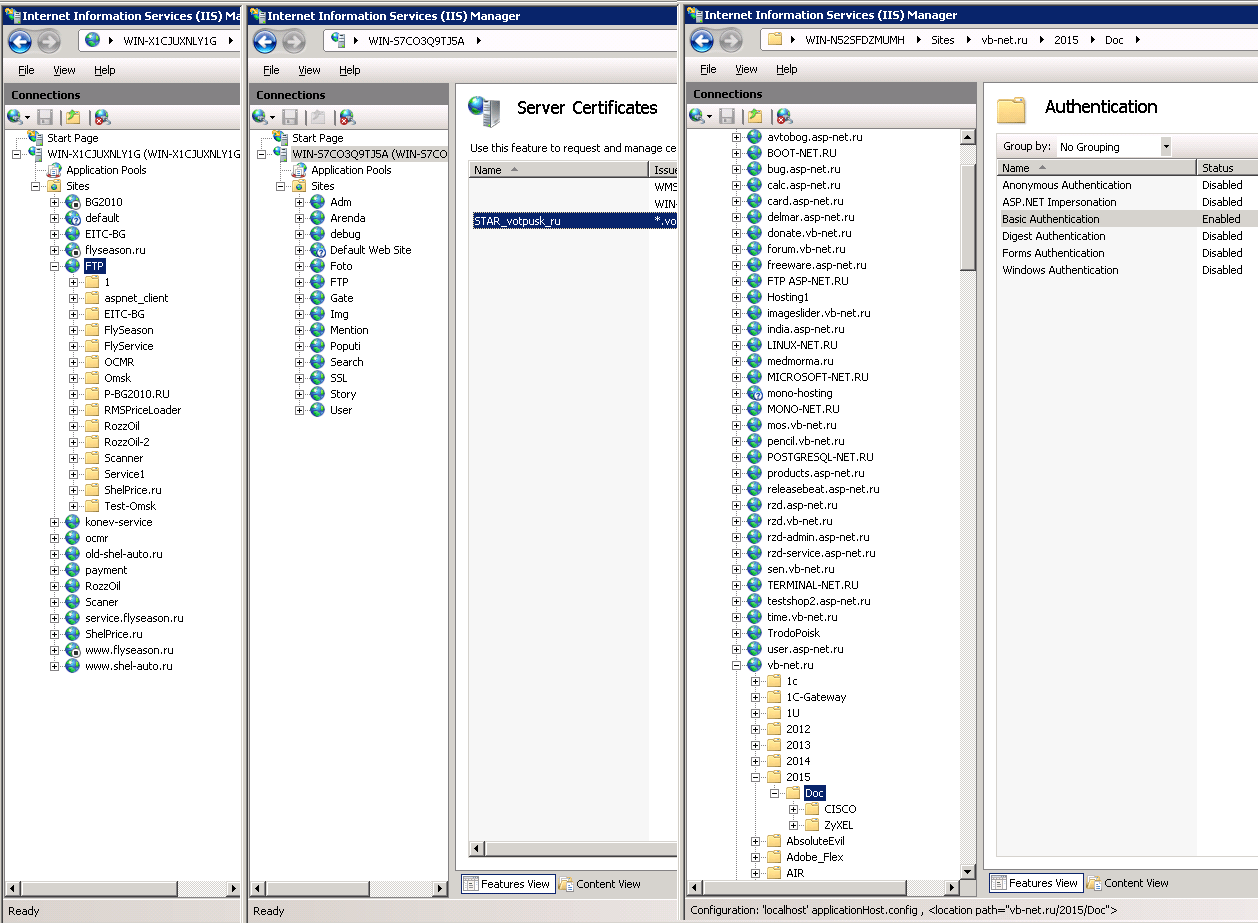
Task: Click Content View icon in right window
Action: (x=1094, y=883)
